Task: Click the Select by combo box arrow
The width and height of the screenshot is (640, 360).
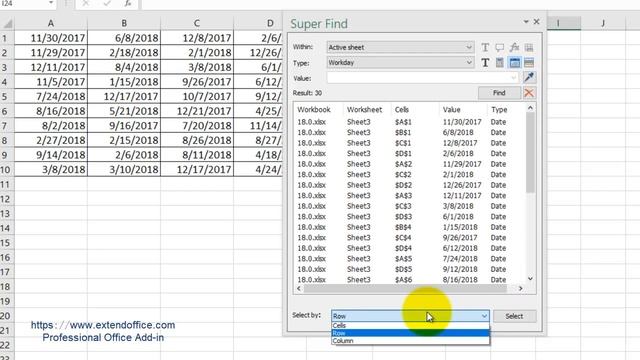Action: (x=484, y=316)
